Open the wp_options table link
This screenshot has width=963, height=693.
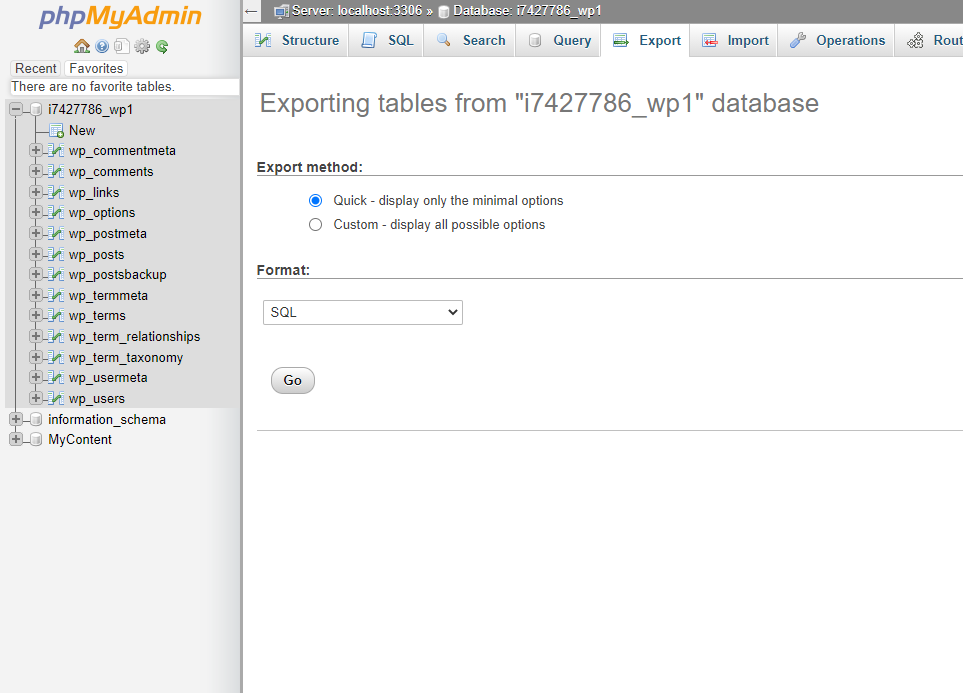pos(102,213)
